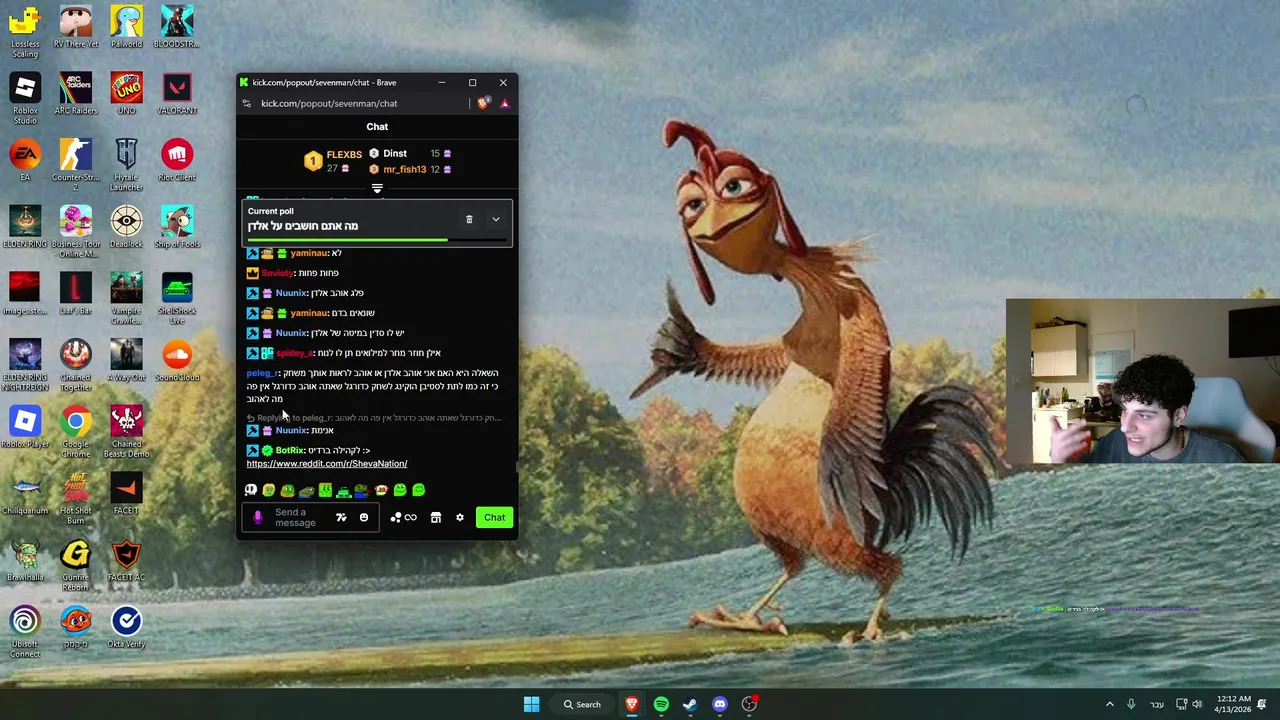Delete the current poll with trash icon

(x=469, y=219)
